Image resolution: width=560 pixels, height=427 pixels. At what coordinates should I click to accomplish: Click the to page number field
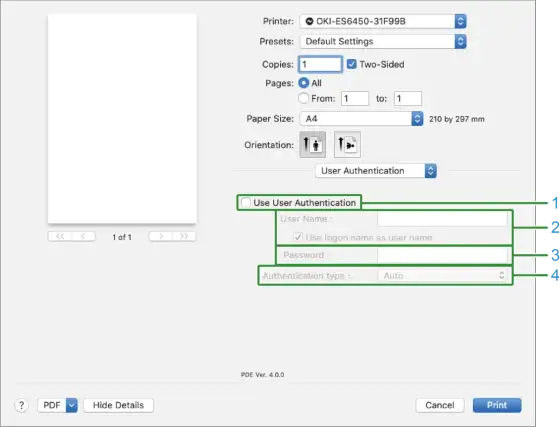tap(408, 98)
